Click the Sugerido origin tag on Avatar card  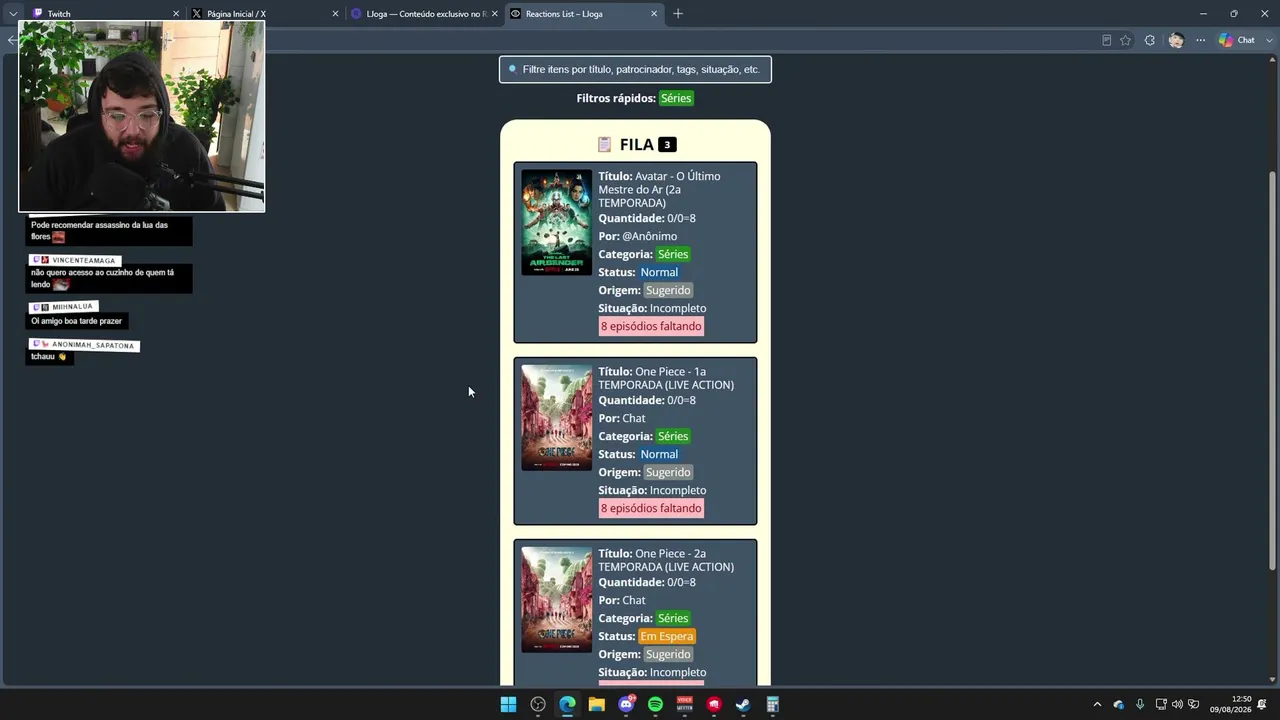pos(668,290)
